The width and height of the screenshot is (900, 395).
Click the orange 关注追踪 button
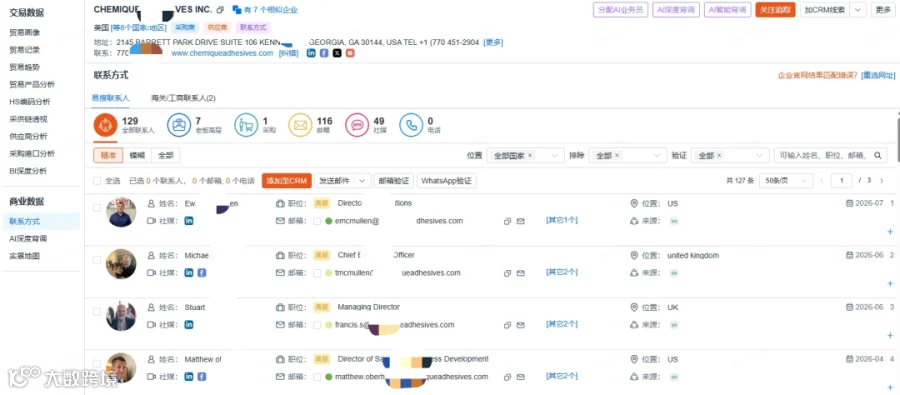point(775,10)
